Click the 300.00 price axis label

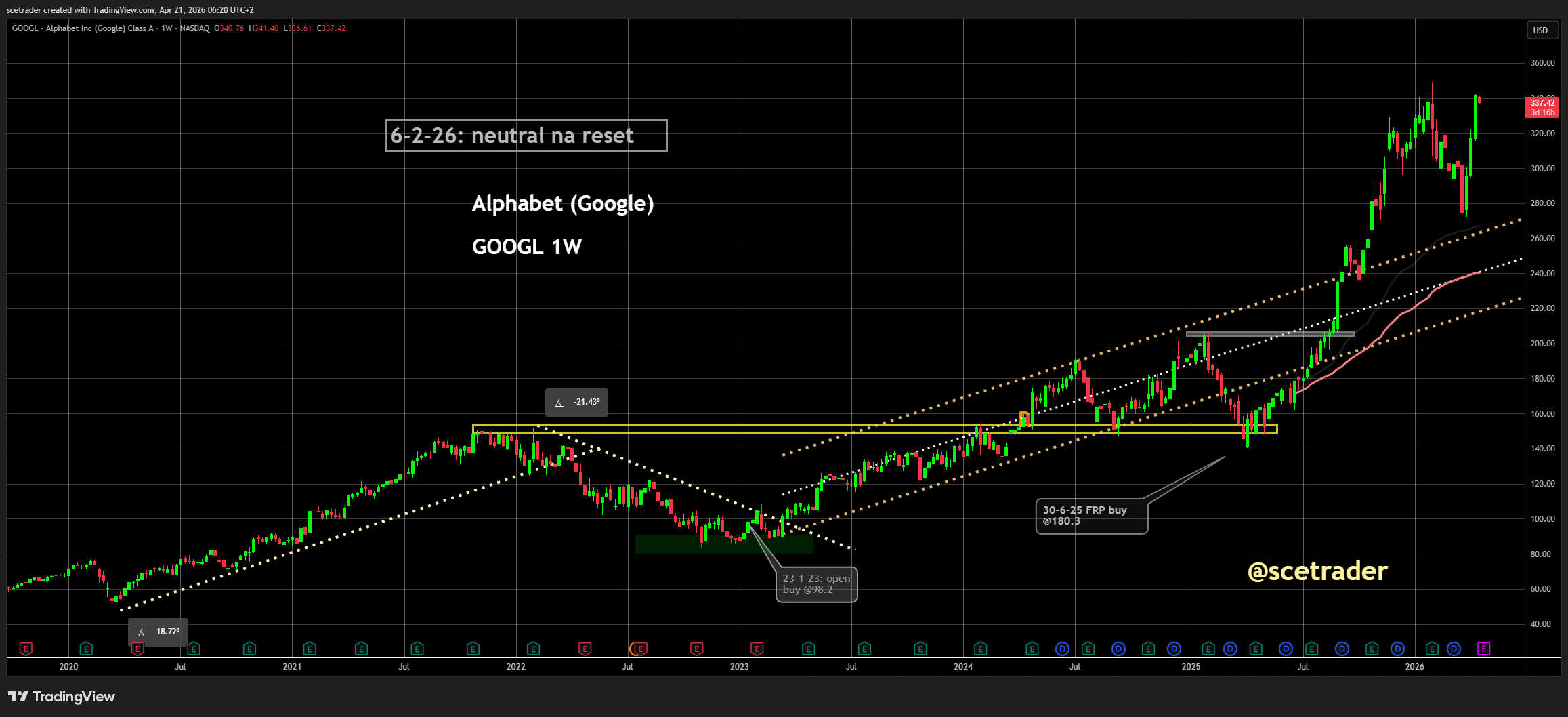coord(1542,169)
